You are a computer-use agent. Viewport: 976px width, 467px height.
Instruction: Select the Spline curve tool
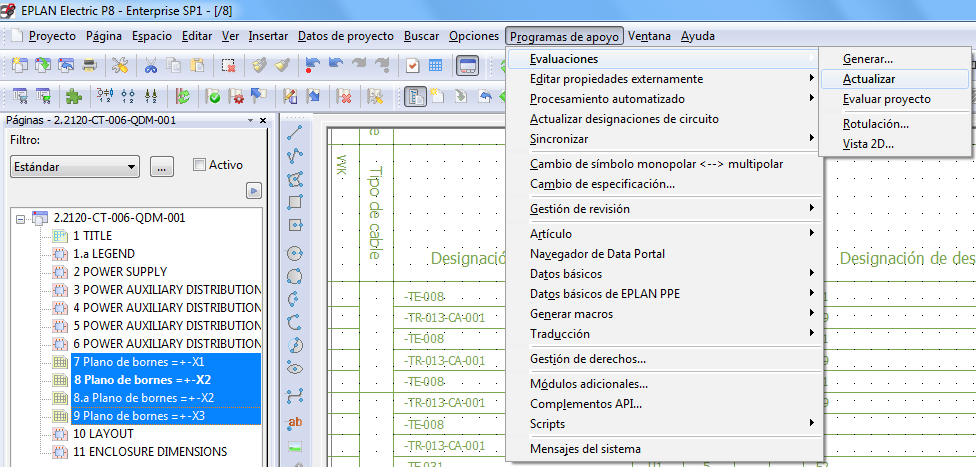[x=295, y=395]
